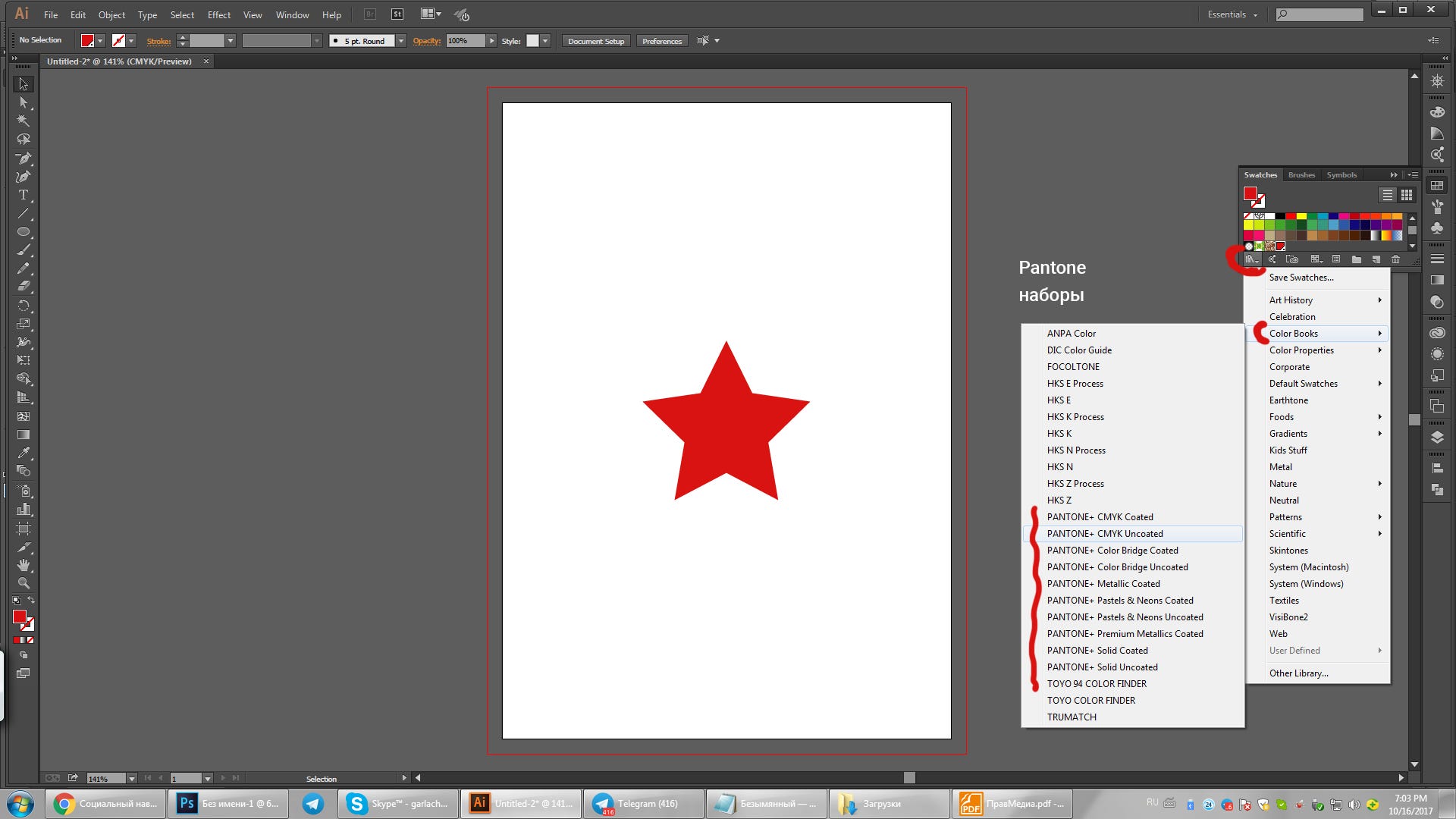This screenshot has height=819, width=1456.
Task: Select the Selection tool (black arrow)
Action: click(x=24, y=84)
